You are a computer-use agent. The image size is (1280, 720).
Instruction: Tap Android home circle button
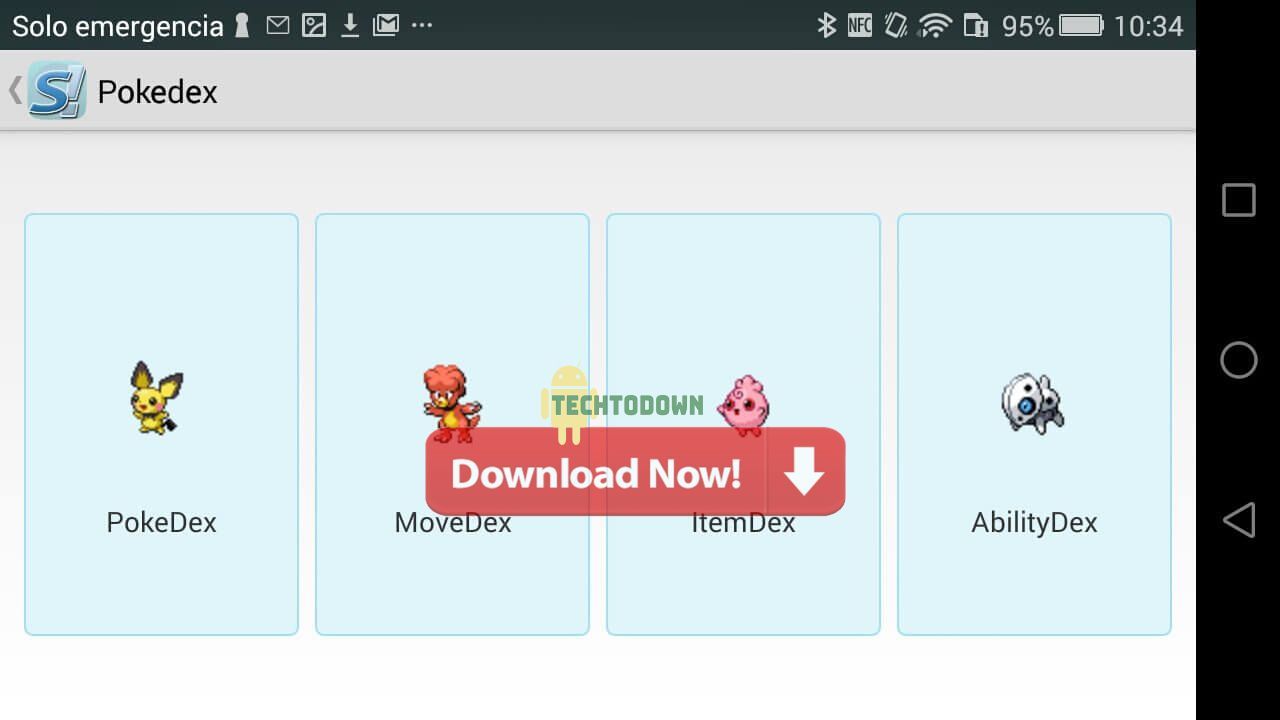[1239, 360]
